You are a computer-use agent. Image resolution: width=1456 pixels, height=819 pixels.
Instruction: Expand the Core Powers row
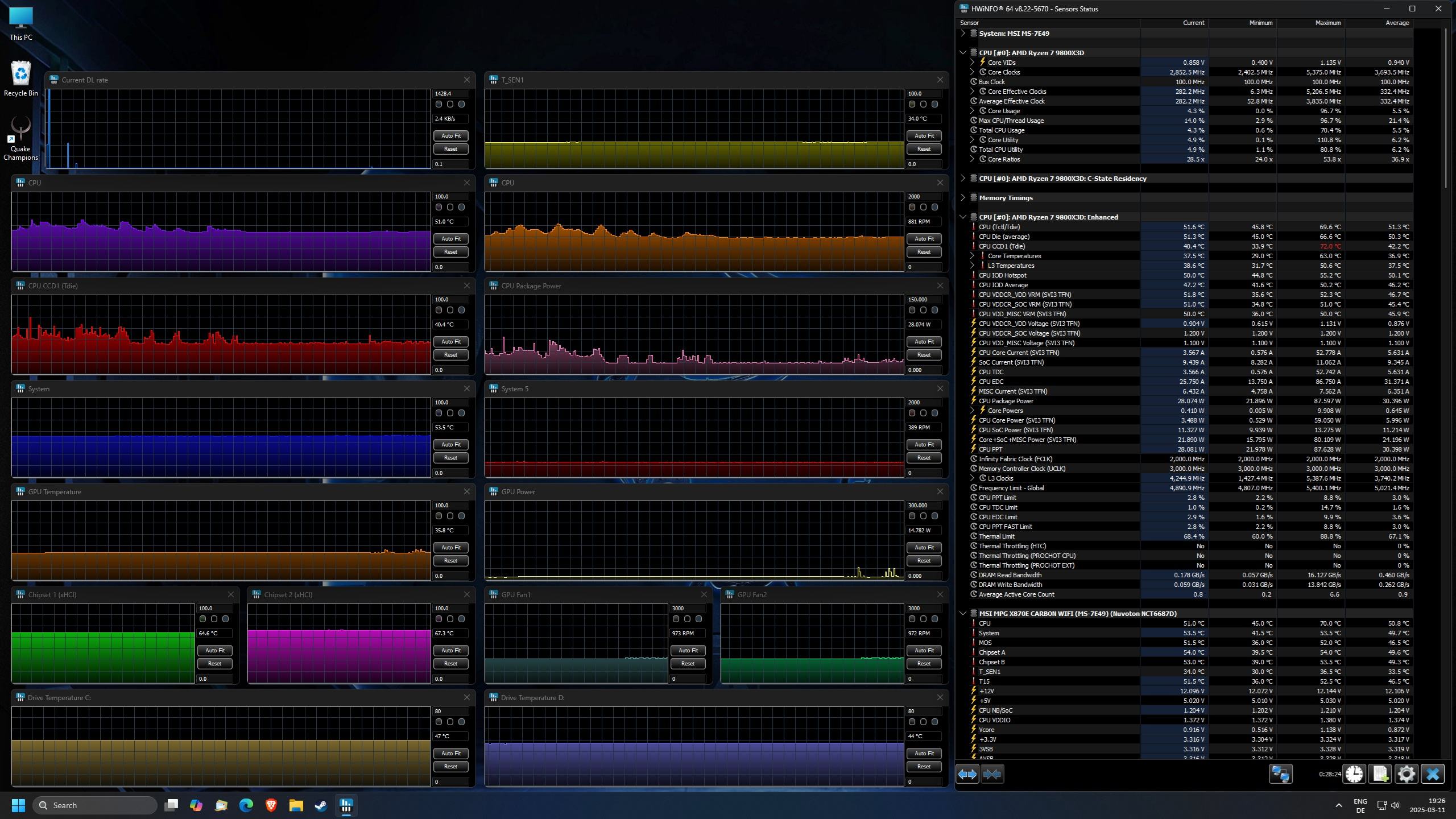click(973, 411)
